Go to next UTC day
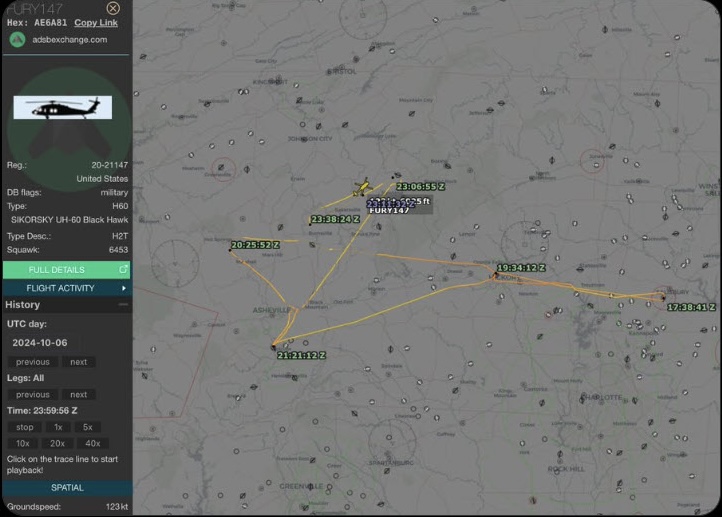This screenshot has height=517, width=722. pos(78,362)
